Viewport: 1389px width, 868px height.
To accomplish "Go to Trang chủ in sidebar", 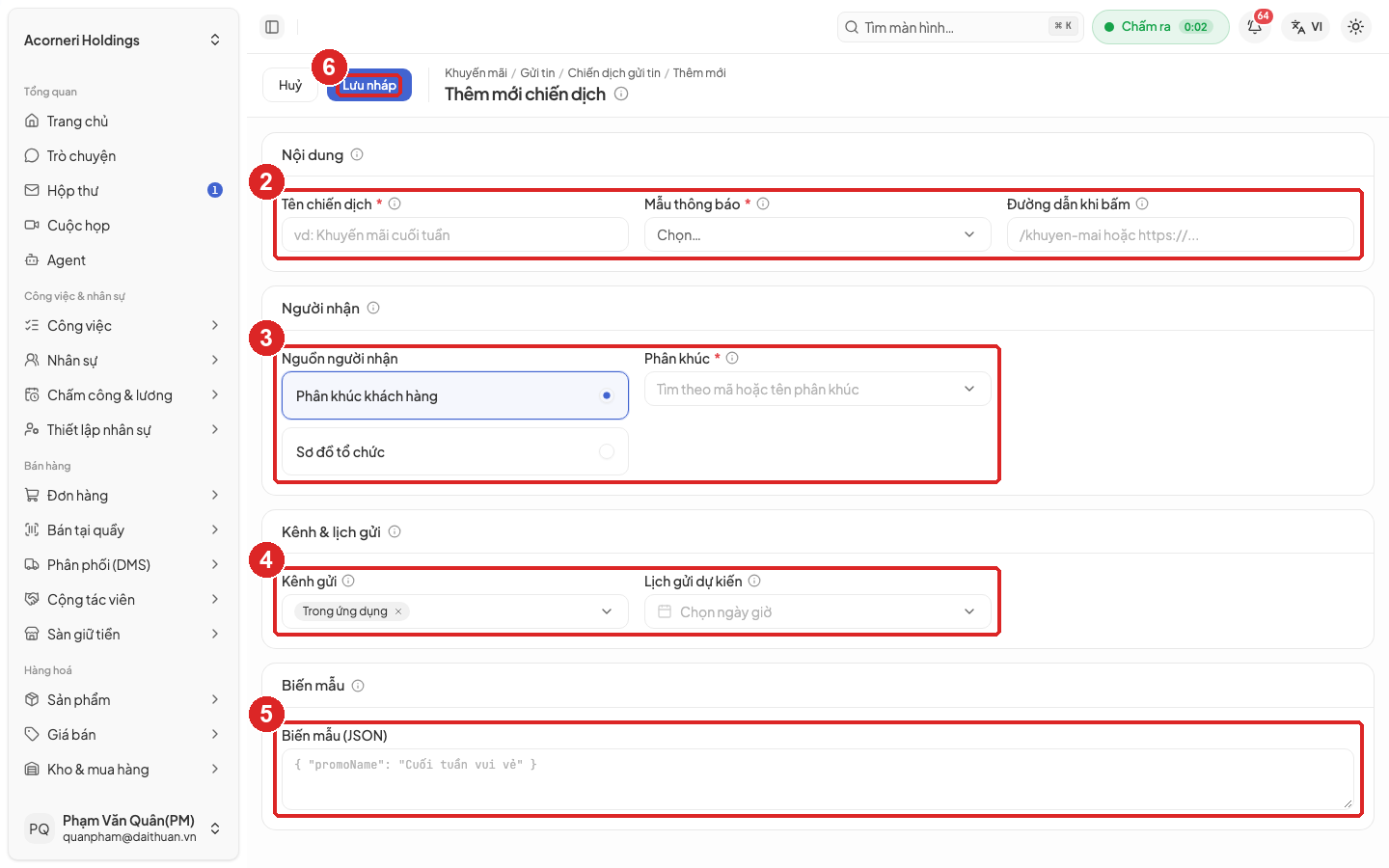I will tap(123, 121).
